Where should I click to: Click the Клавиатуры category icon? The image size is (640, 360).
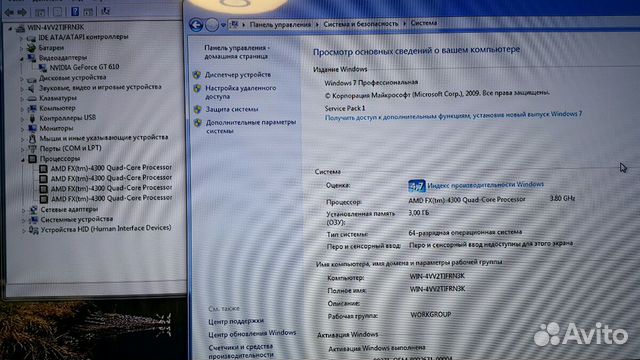click(x=32, y=98)
